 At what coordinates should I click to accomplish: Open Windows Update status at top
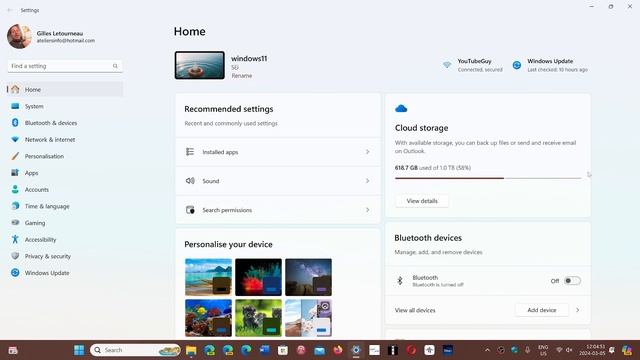point(550,65)
